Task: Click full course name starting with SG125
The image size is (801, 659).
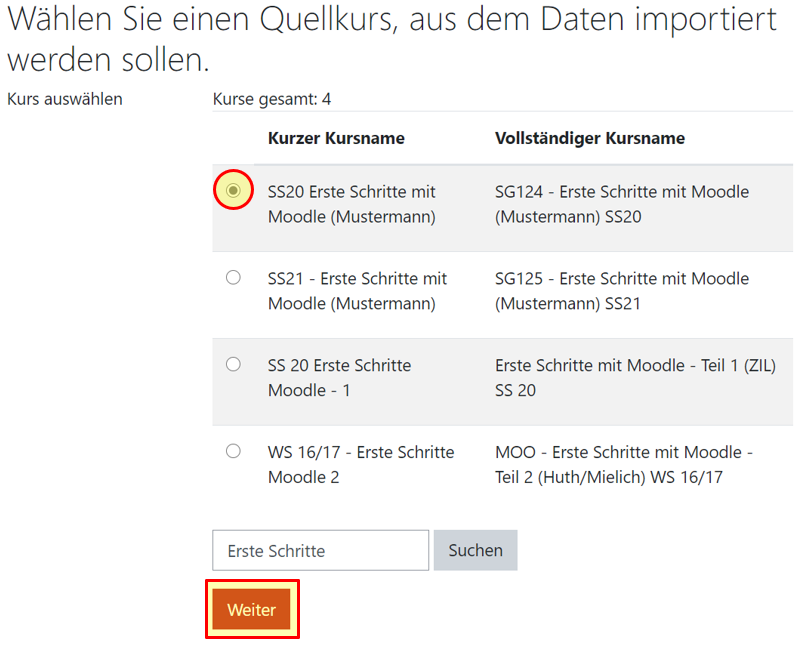Action: (x=622, y=291)
